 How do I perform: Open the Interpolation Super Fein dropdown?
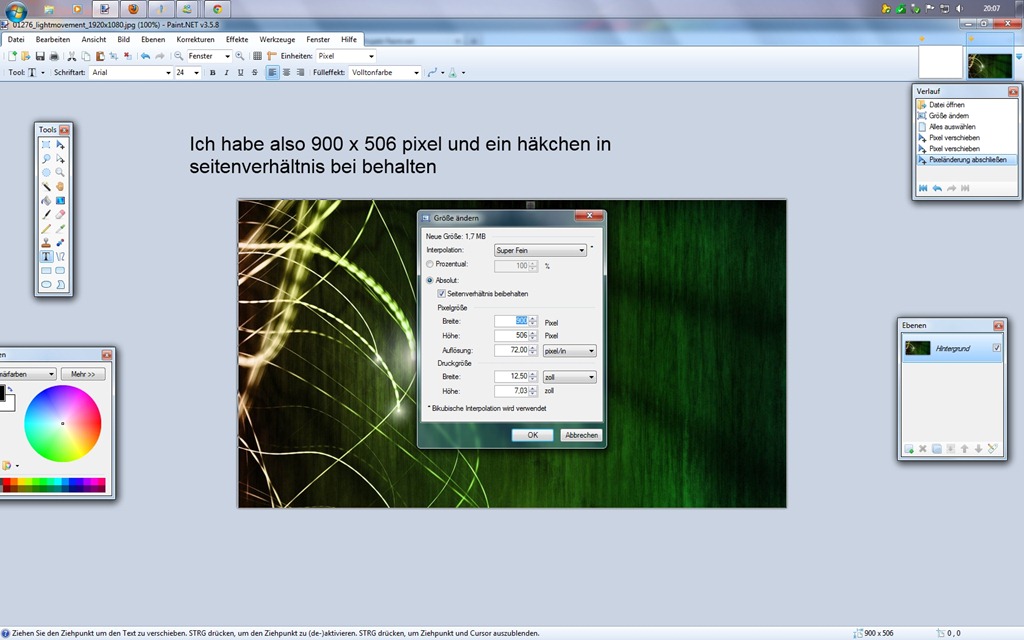pos(540,250)
